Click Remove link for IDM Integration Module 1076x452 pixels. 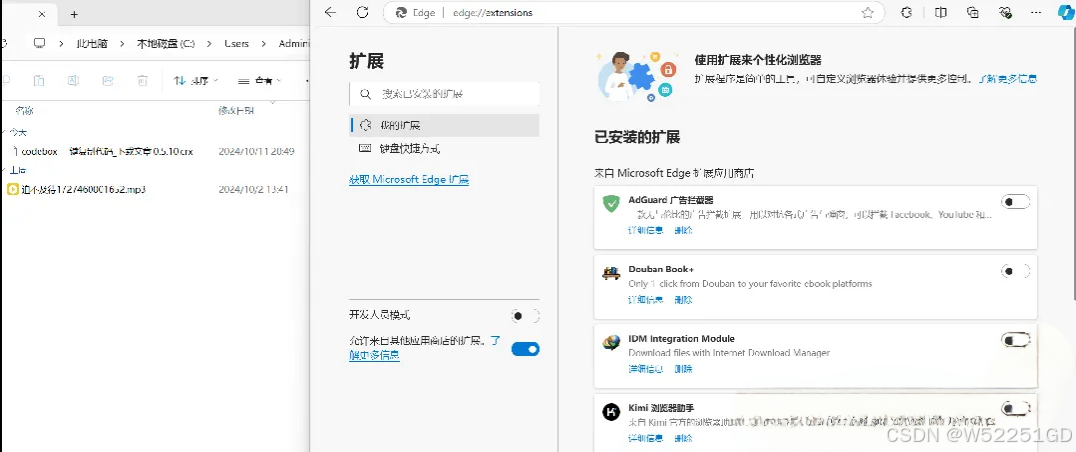coord(683,369)
